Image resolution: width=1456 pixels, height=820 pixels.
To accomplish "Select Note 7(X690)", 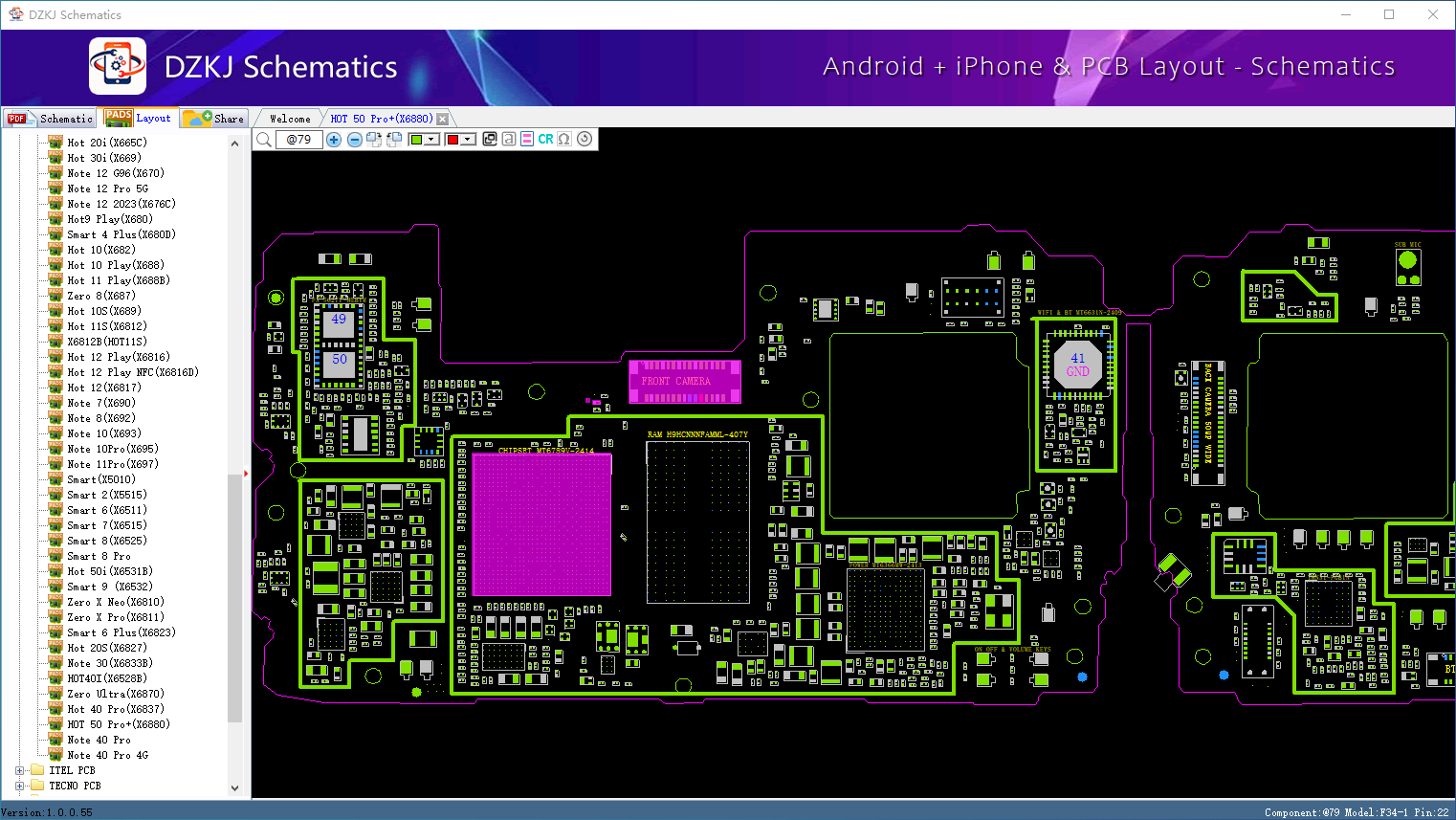I will [101, 403].
